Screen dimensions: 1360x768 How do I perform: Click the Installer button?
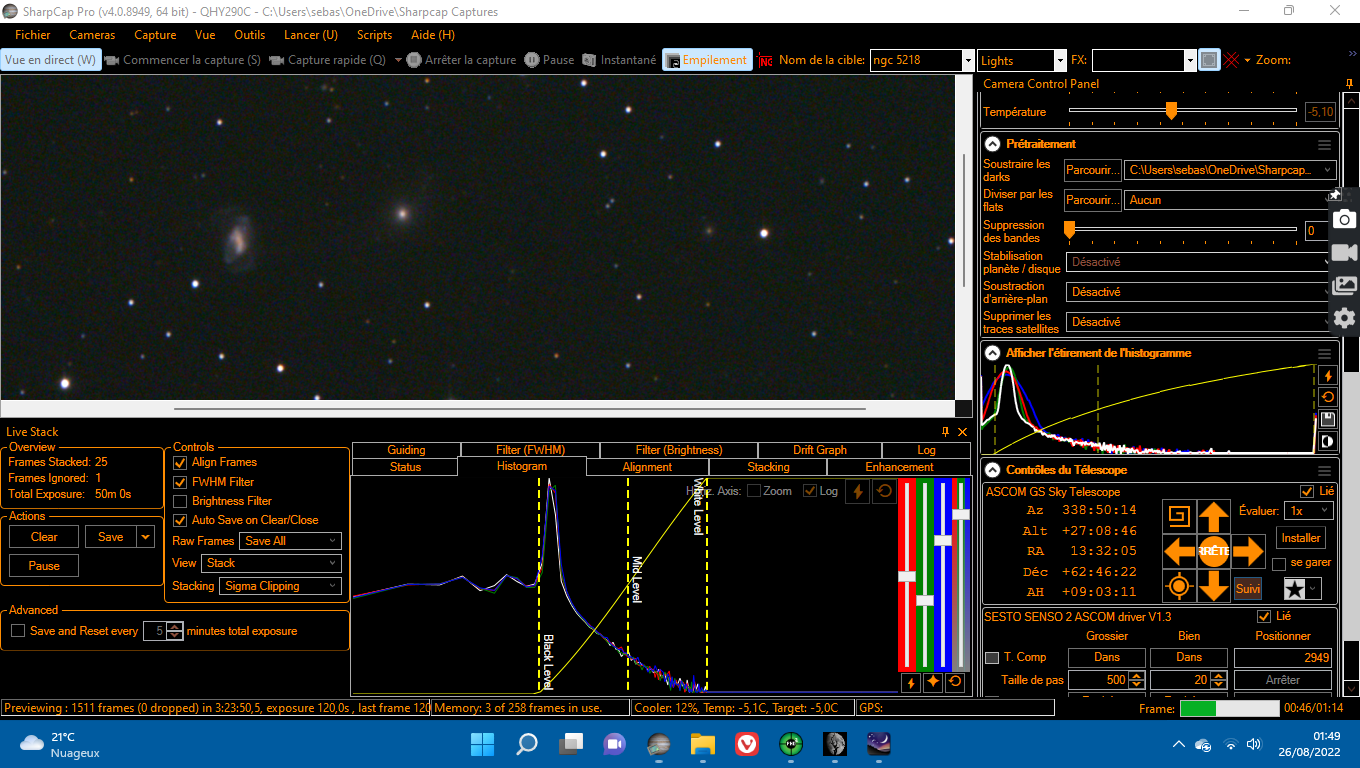click(1301, 538)
